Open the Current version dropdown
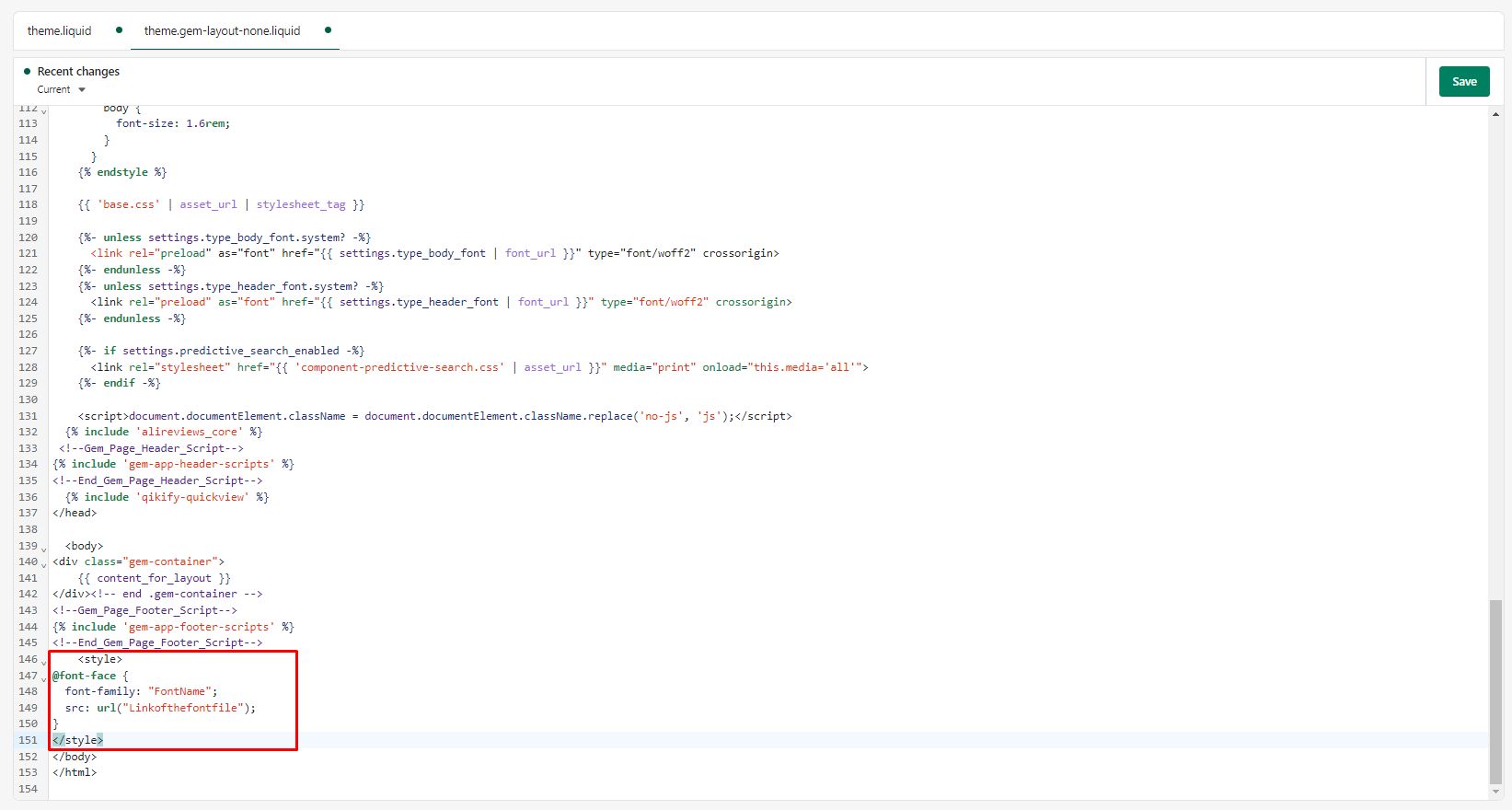This screenshot has height=810, width=1512. tap(62, 89)
